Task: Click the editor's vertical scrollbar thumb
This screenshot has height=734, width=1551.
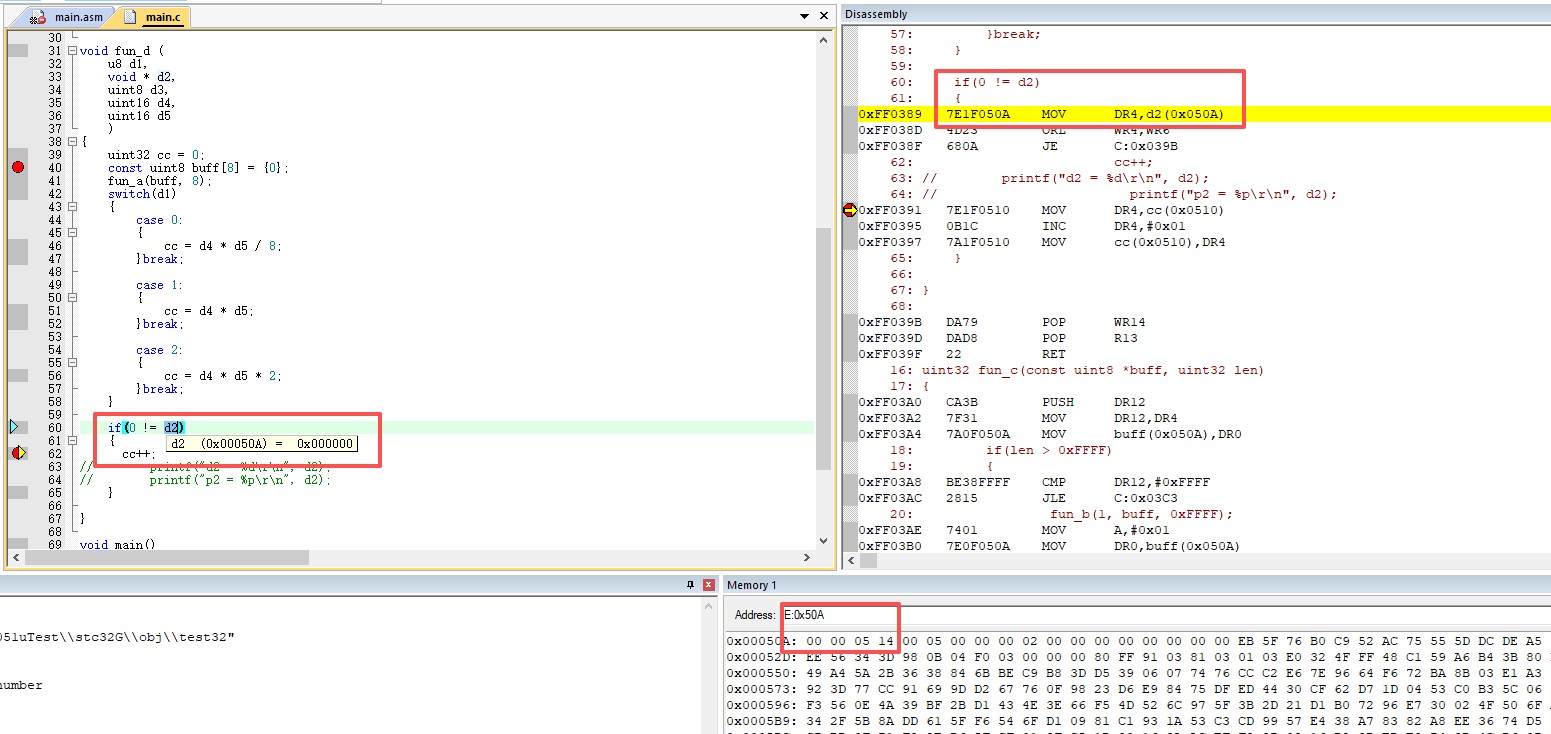Action: pos(824,348)
